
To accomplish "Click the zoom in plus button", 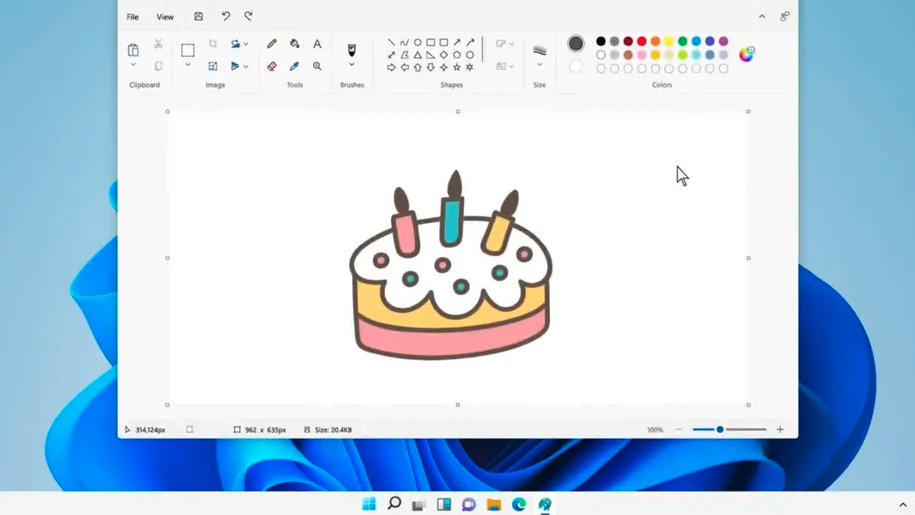I will [780, 430].
